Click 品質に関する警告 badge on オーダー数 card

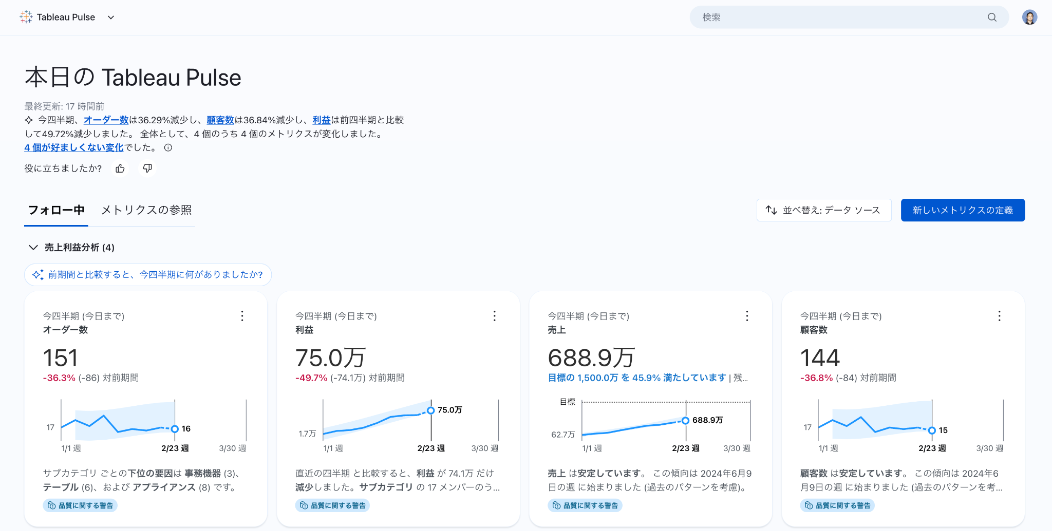(x=81, y=505)
